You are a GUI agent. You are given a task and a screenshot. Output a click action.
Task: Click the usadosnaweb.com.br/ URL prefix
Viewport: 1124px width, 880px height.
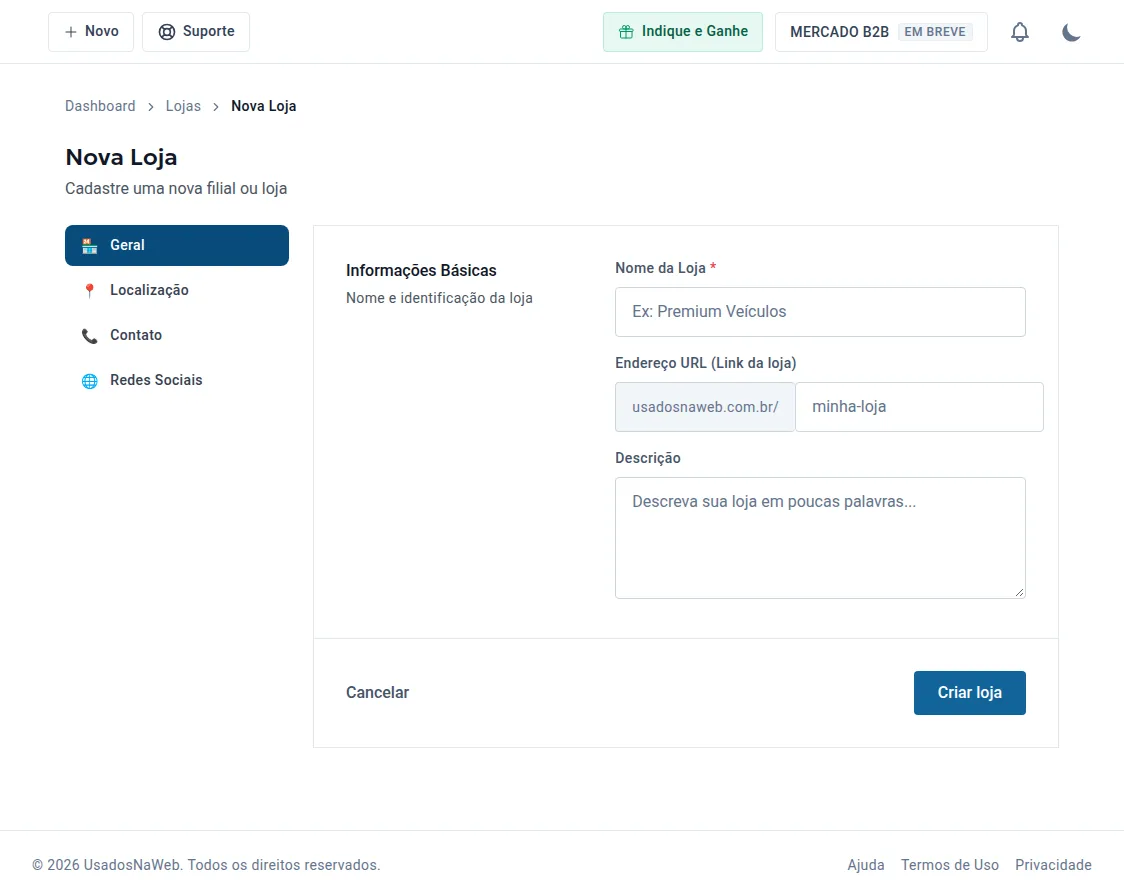point(705,407)
